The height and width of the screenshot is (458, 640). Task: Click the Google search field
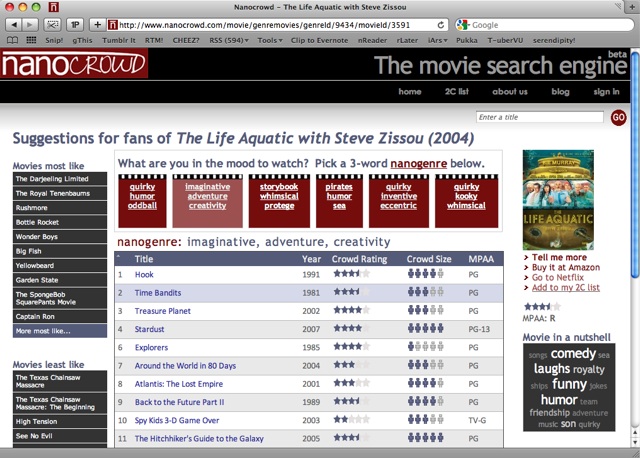click(x=545, y=25)
